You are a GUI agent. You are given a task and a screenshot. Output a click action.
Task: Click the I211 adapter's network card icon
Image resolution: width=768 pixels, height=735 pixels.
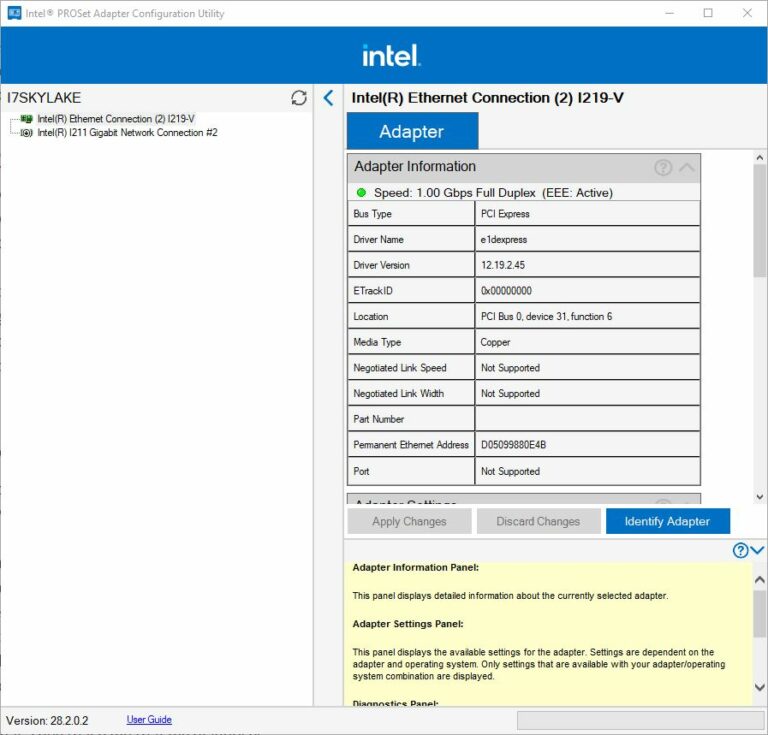click(x=26, y=132)
